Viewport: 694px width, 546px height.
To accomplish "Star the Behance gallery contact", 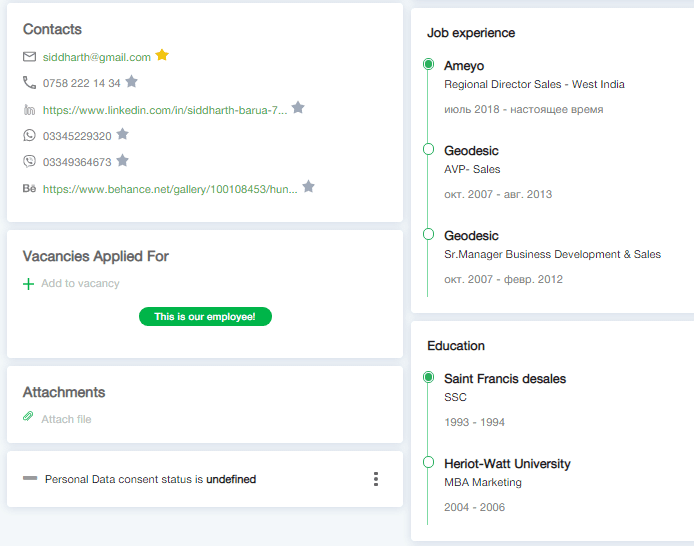I will point(309,186).
